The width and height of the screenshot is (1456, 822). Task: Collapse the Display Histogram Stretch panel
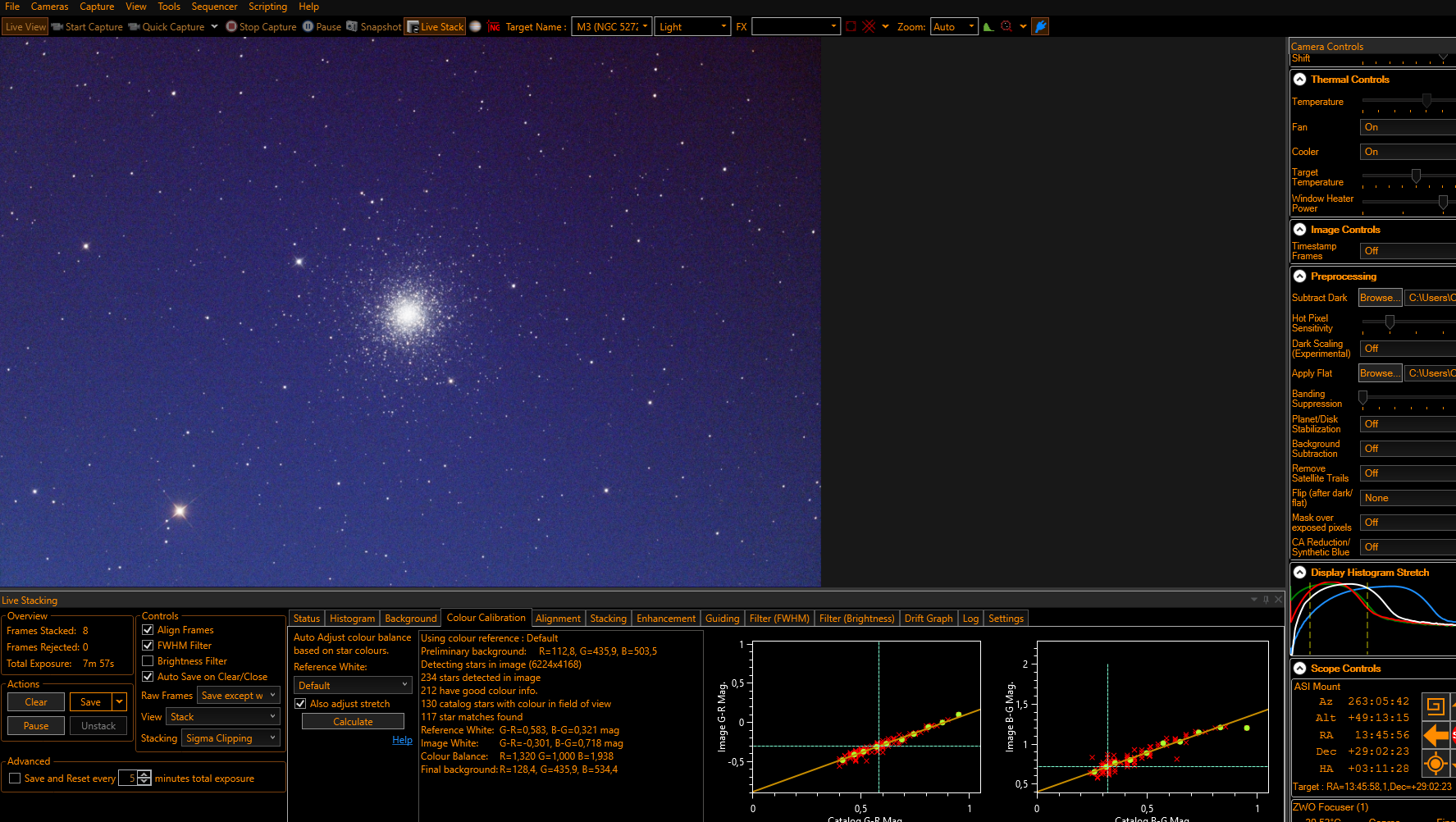1300,573
